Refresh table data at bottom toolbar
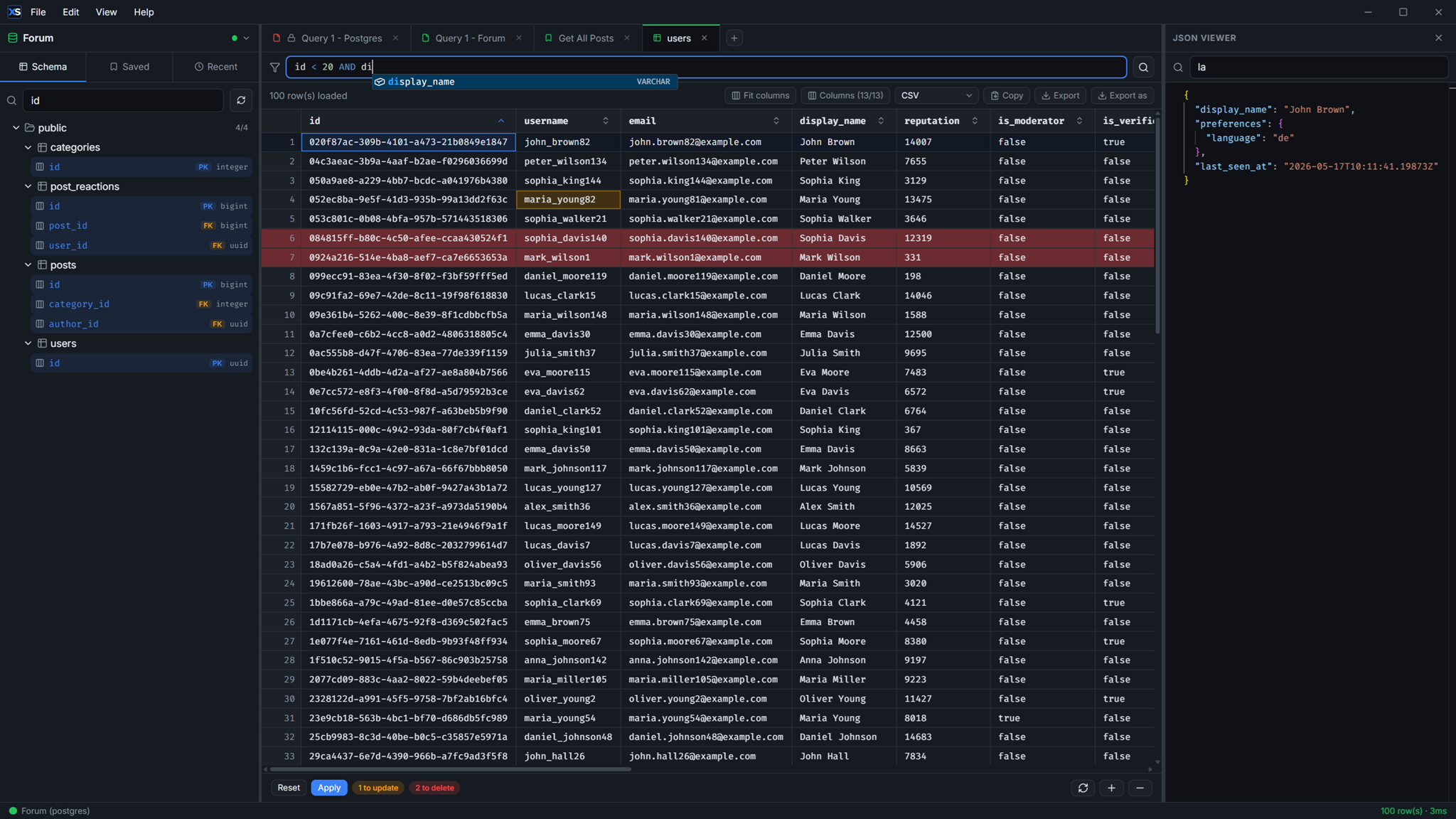 pos(1083,788)
